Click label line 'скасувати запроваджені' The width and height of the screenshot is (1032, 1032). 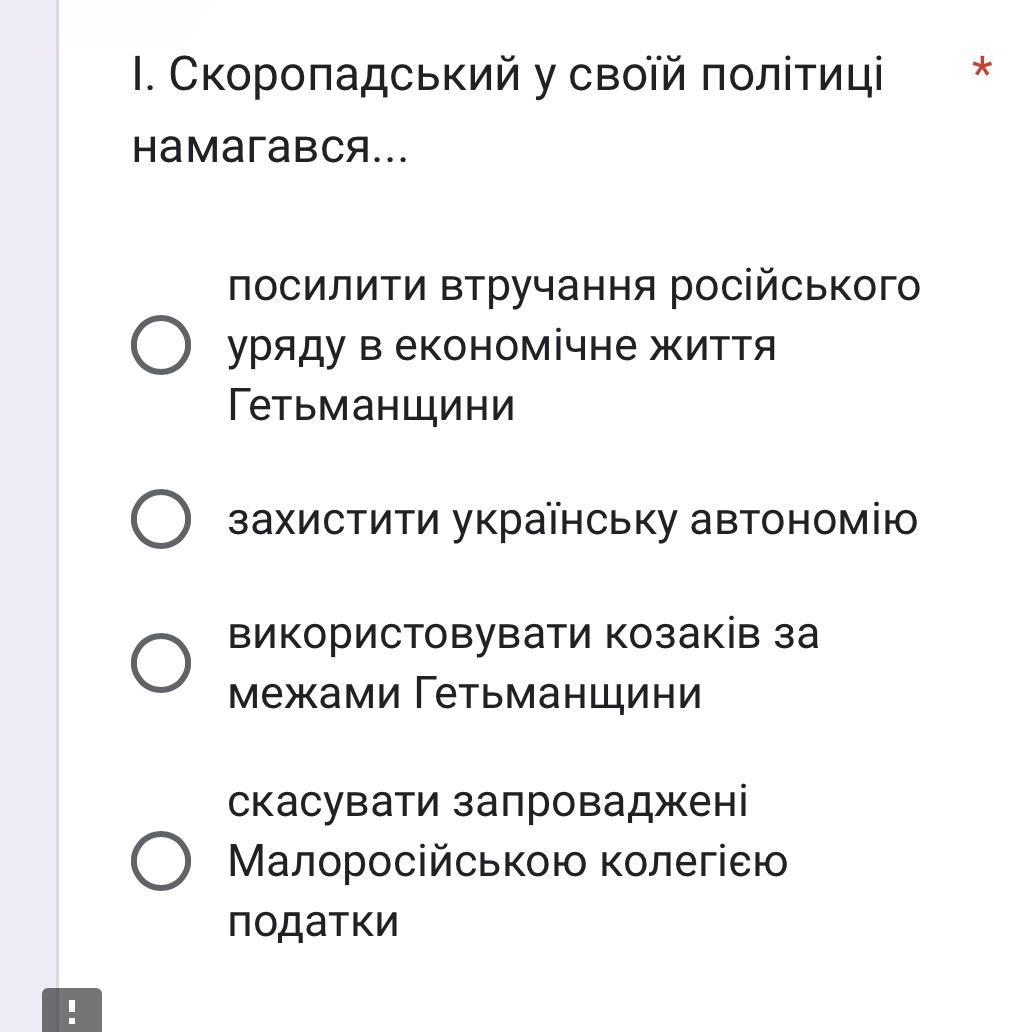(488, 802)
